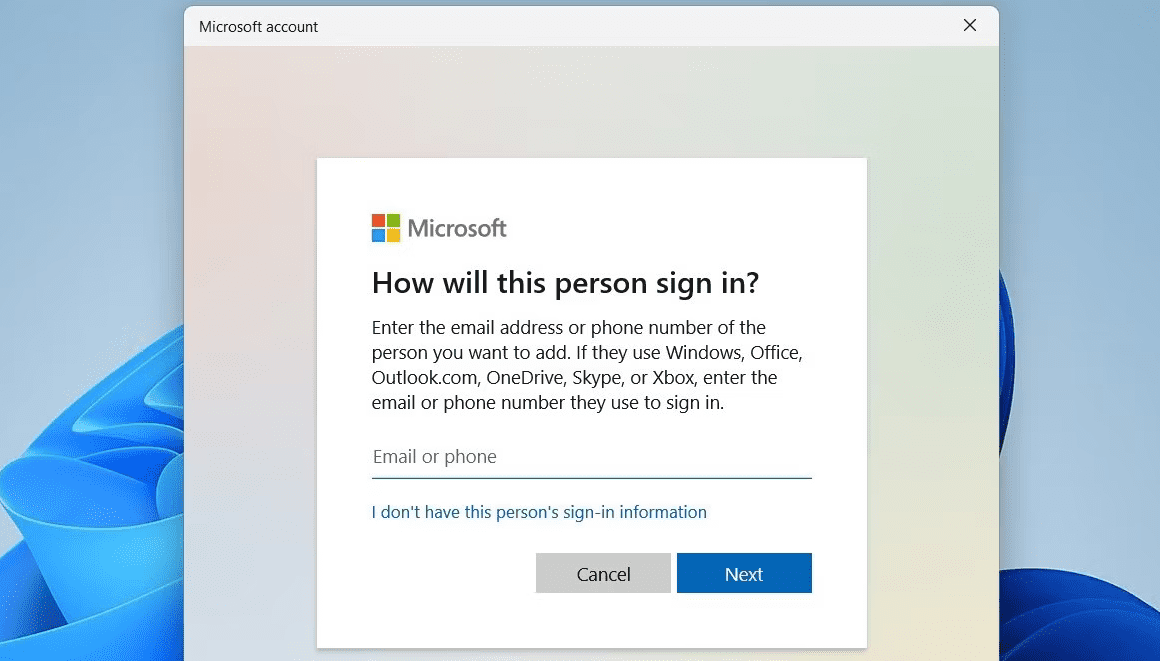This screenshot has height=661, width=1160.
Task: Click the word "Skype" in the description
Action: point(596,378)
